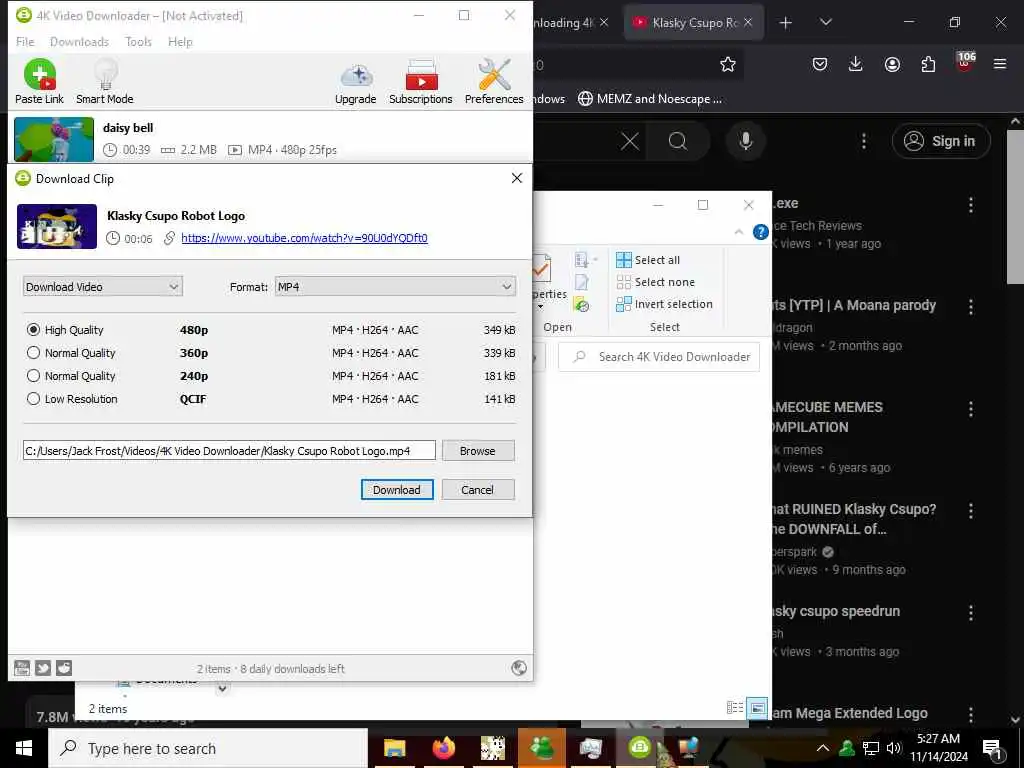Image resolution: width=1024 pixels, height=768 pixels.
Task: Open the Firefox extensions puzzle icon
Action: tap(928, 64)
